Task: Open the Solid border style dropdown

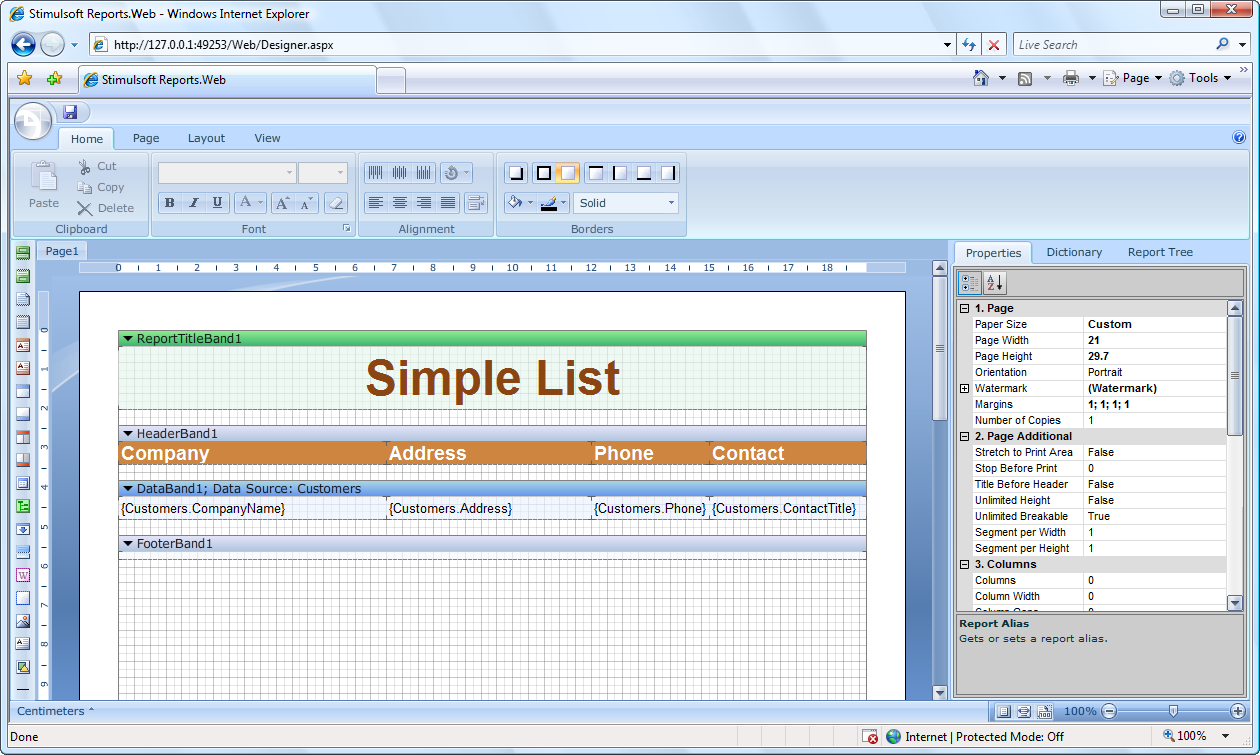Action: pos(626,203)
